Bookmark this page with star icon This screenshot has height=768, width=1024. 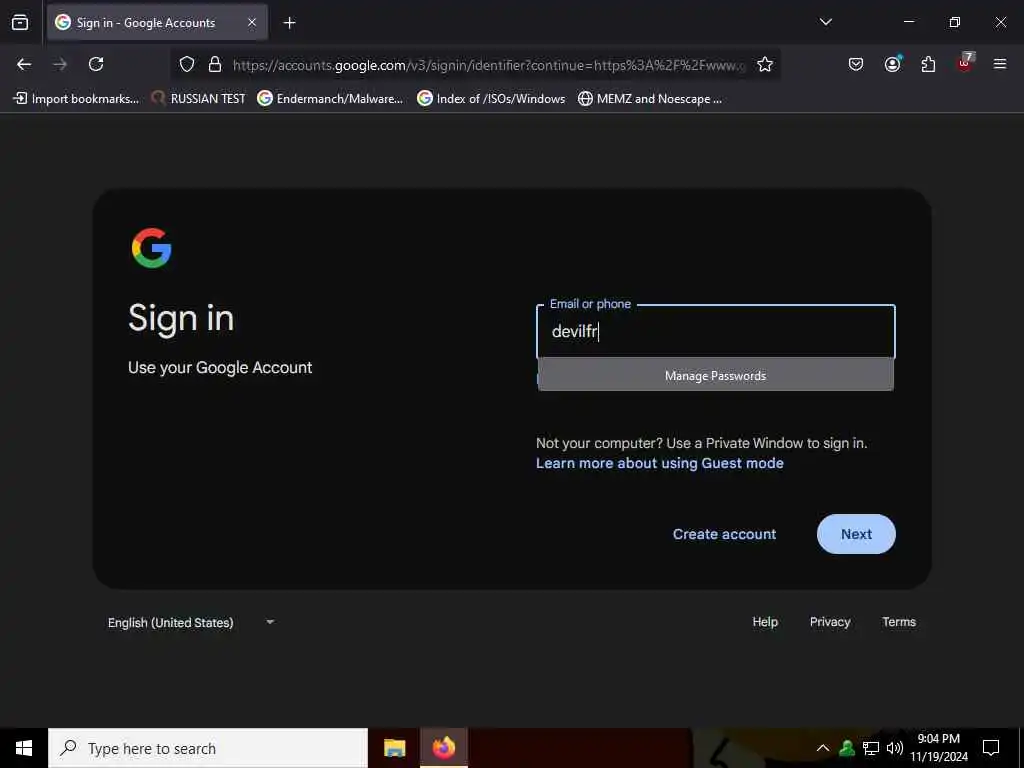[765, 65]
